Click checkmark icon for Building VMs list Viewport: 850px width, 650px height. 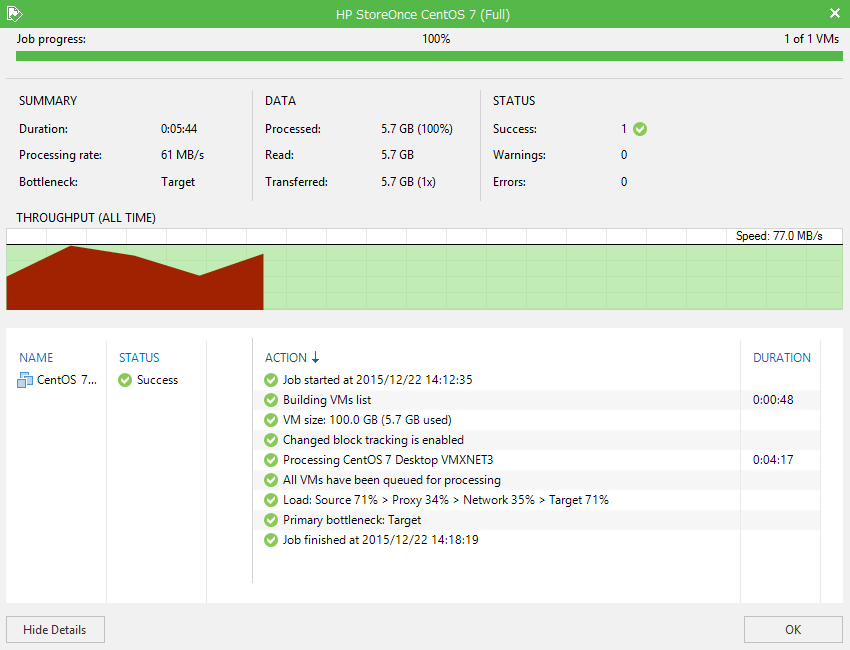[x=271, y=400]
